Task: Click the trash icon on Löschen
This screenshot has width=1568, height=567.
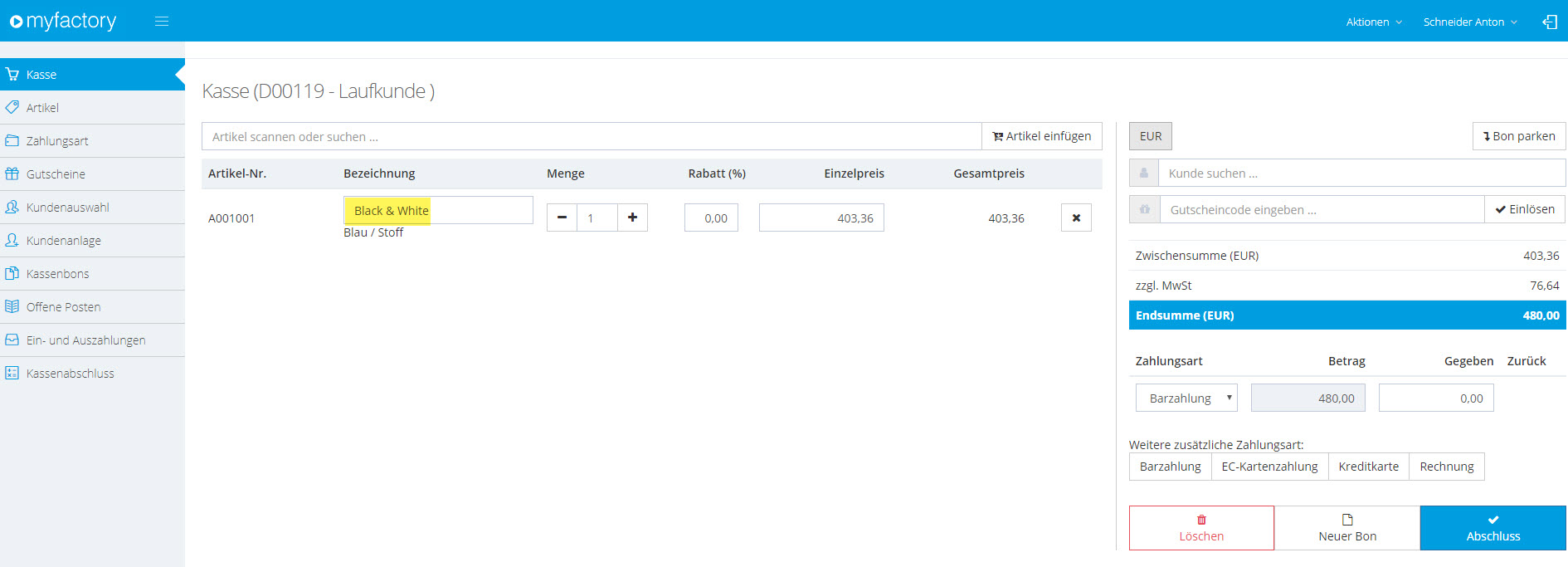Action: click(1201, 520)
